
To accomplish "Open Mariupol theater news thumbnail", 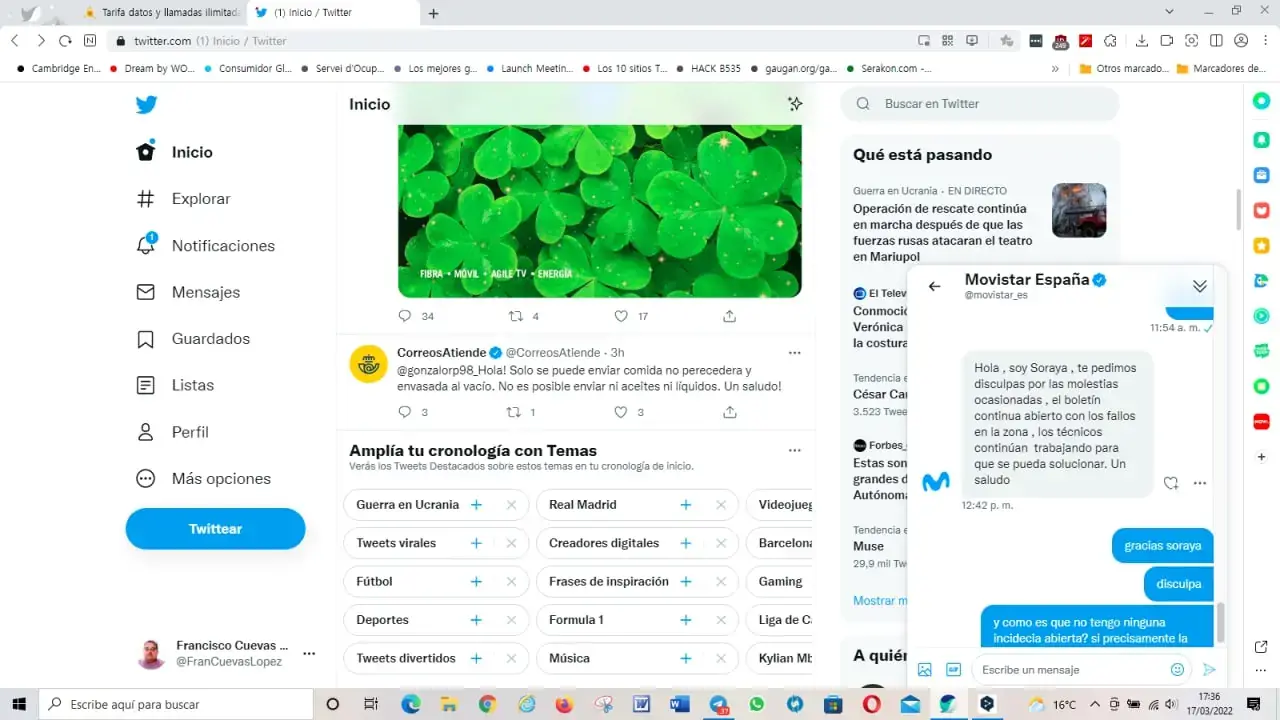I will click(1079, 210).
